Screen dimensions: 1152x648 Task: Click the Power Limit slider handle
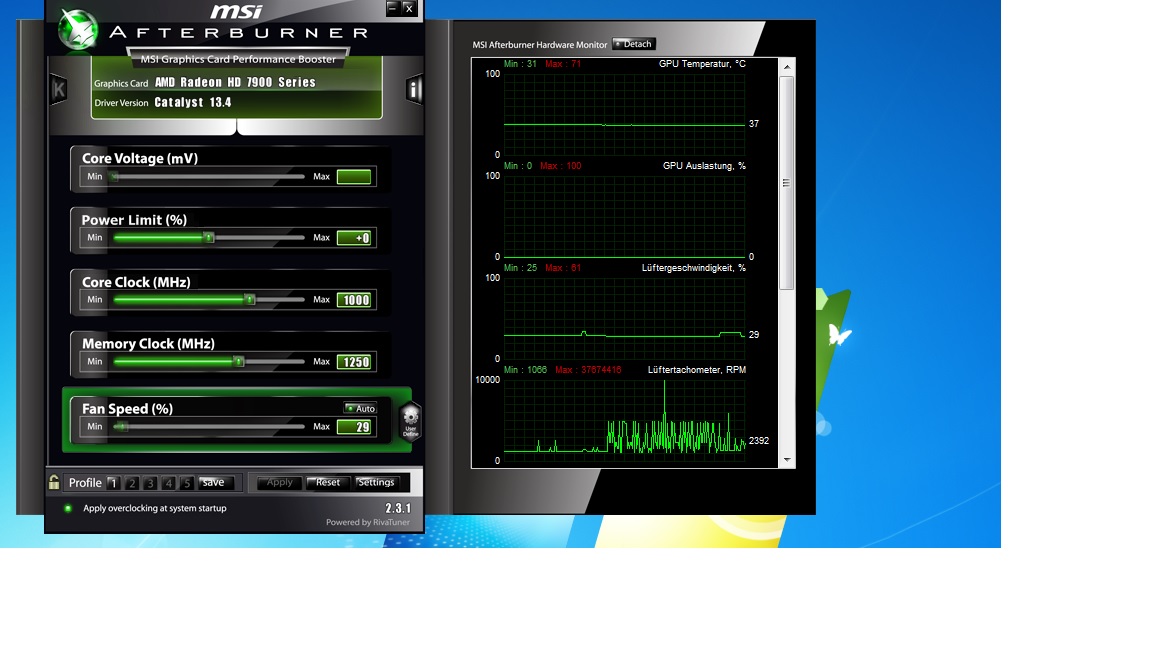point(209,237)
